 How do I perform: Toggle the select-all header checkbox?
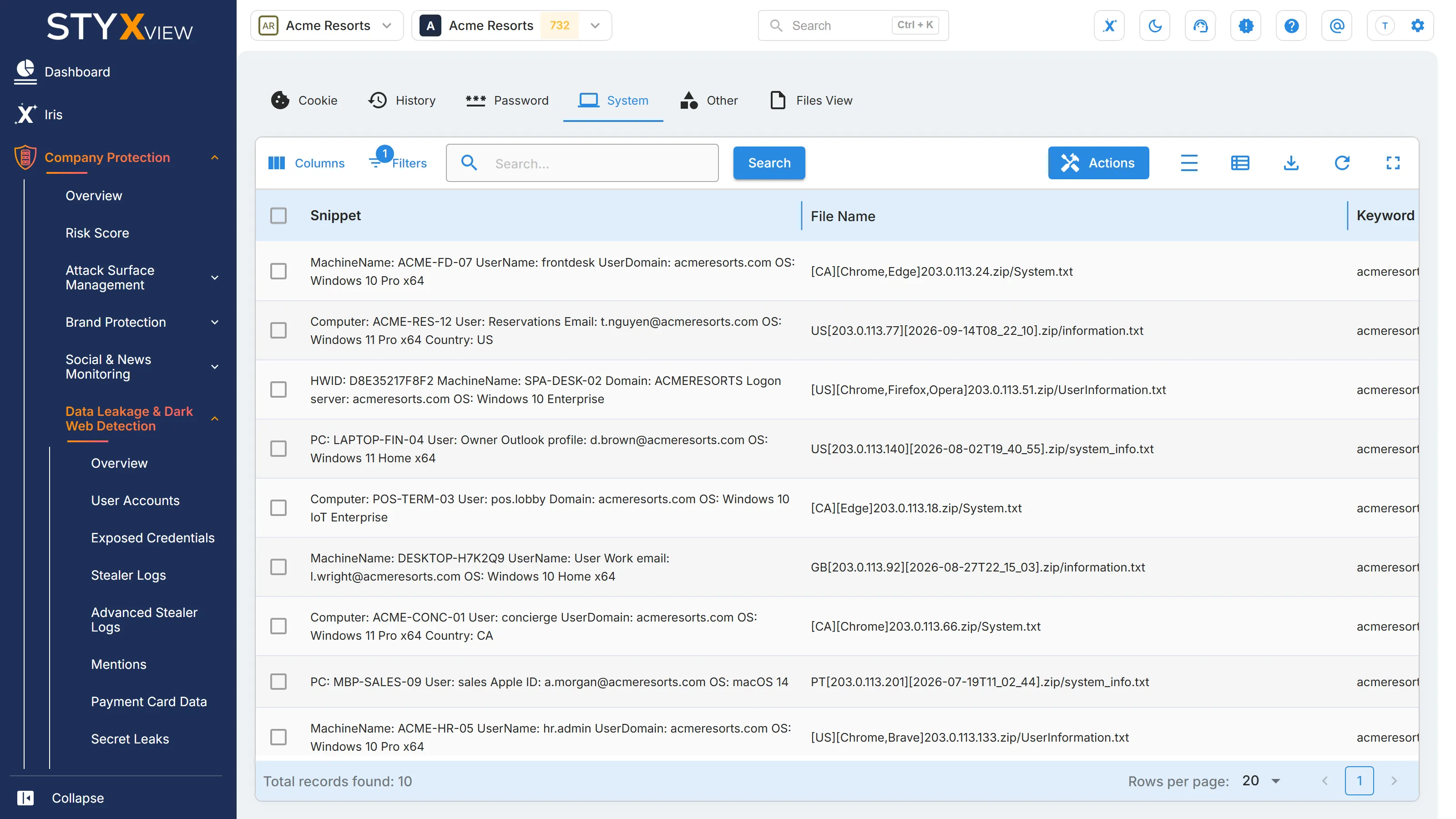(x=278, y=215)
